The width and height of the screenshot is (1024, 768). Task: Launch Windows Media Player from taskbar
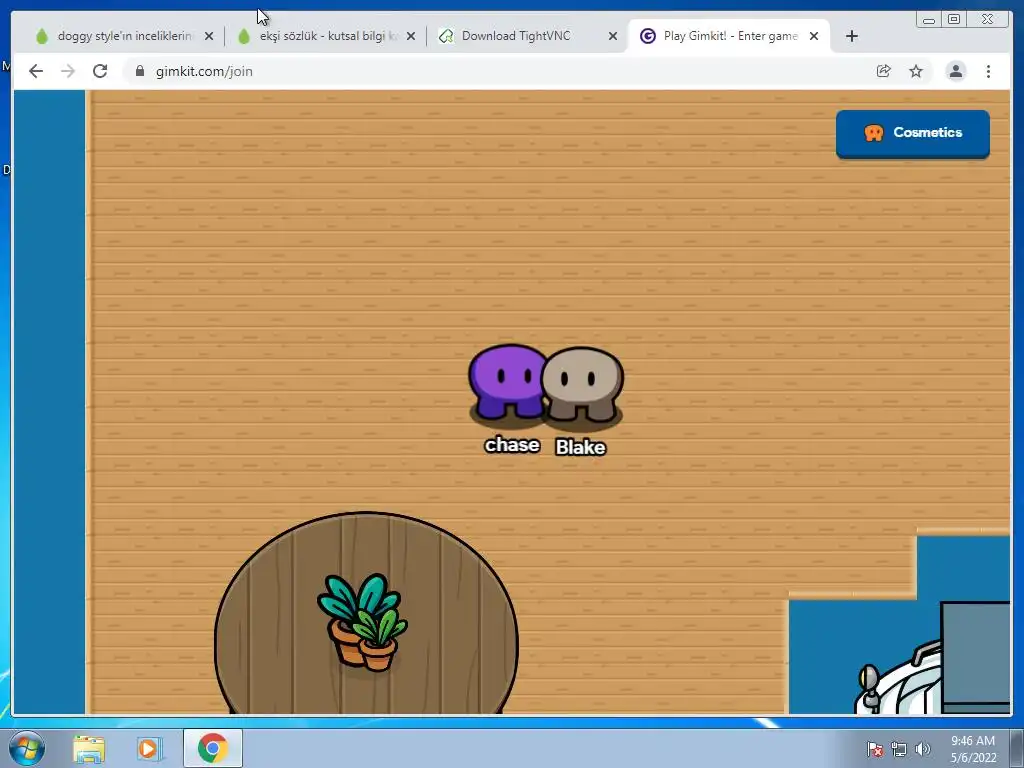pyautogui.click(x=150, y=748)
